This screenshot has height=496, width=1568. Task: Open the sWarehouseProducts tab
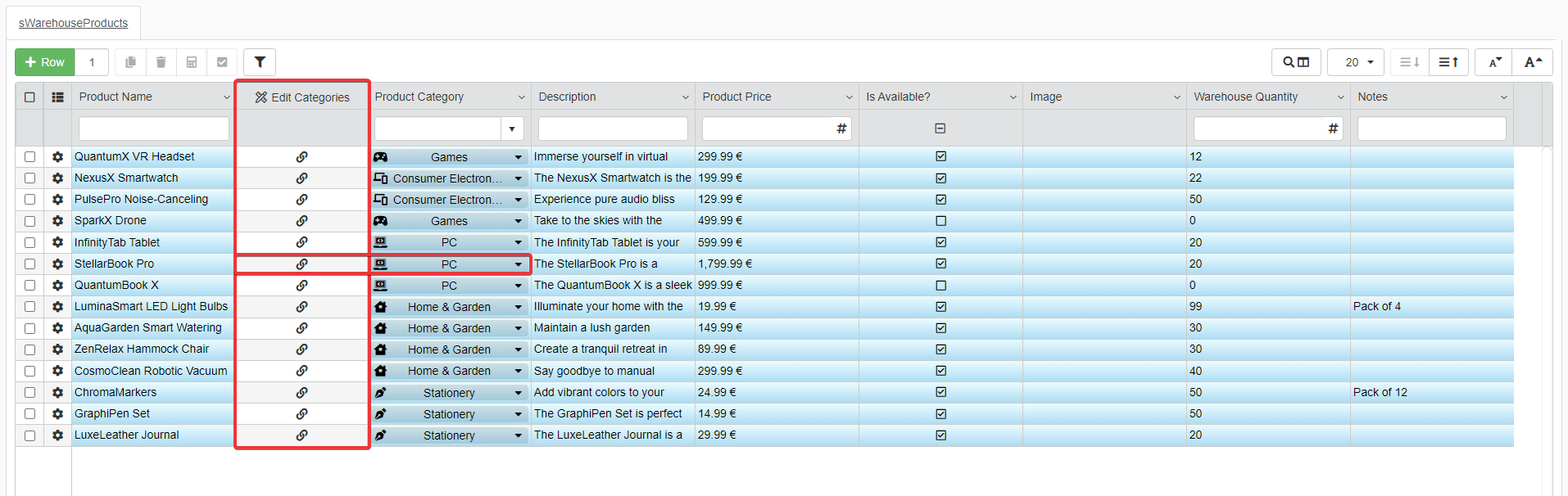tap(73, 23)
